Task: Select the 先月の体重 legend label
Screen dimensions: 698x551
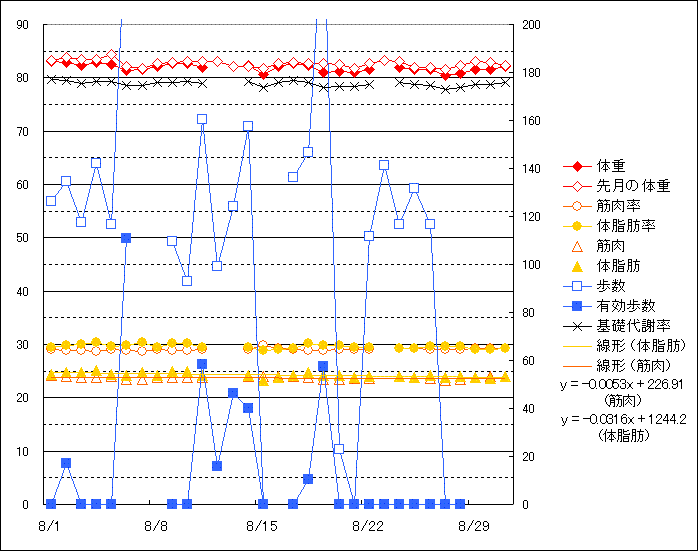Action: click(633, 186)
